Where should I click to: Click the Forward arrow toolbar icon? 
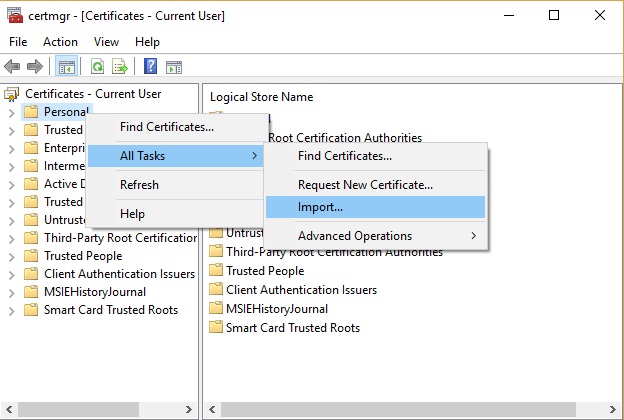point(35,67)
